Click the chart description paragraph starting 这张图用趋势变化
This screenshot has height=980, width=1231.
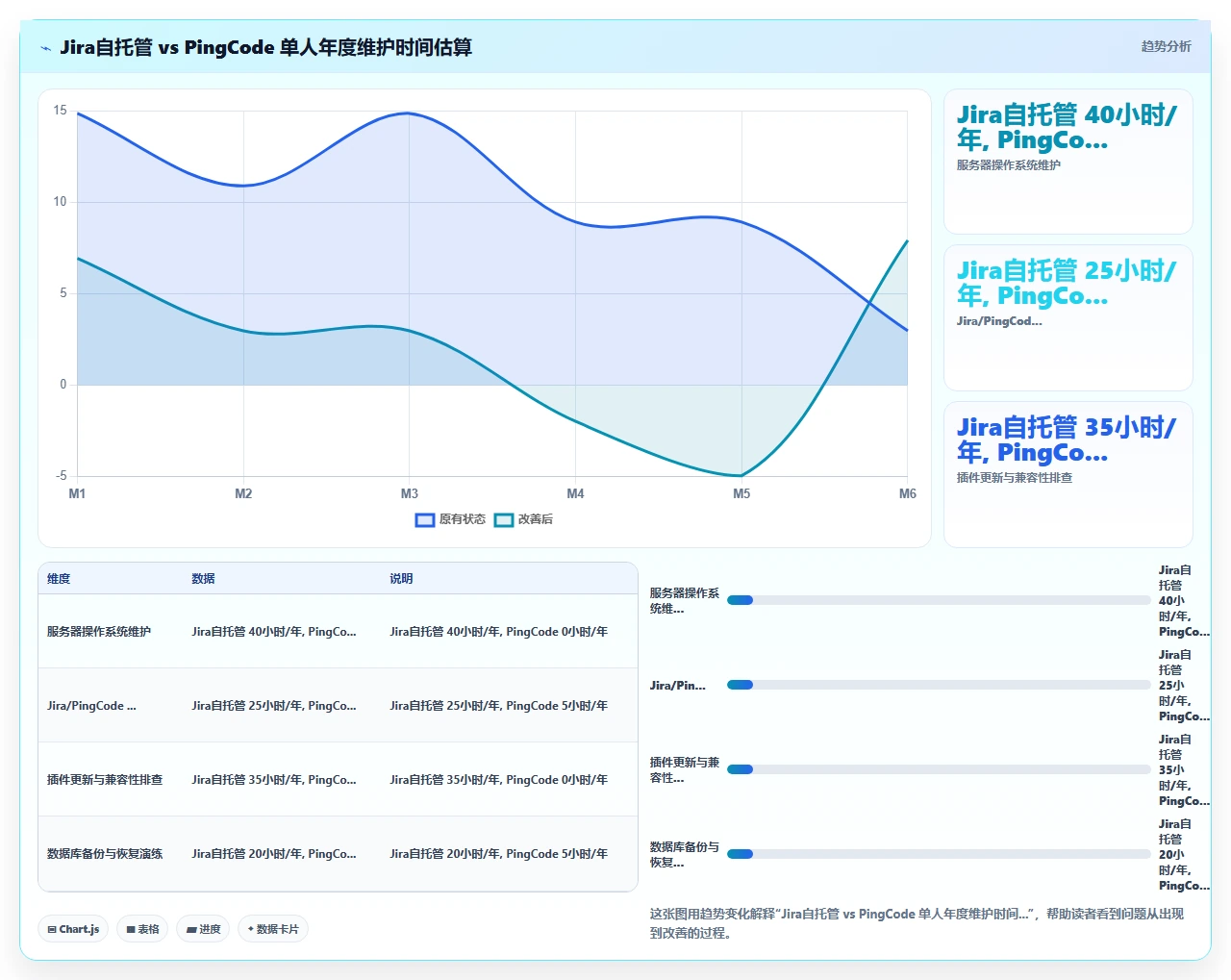tap(917, 923)
